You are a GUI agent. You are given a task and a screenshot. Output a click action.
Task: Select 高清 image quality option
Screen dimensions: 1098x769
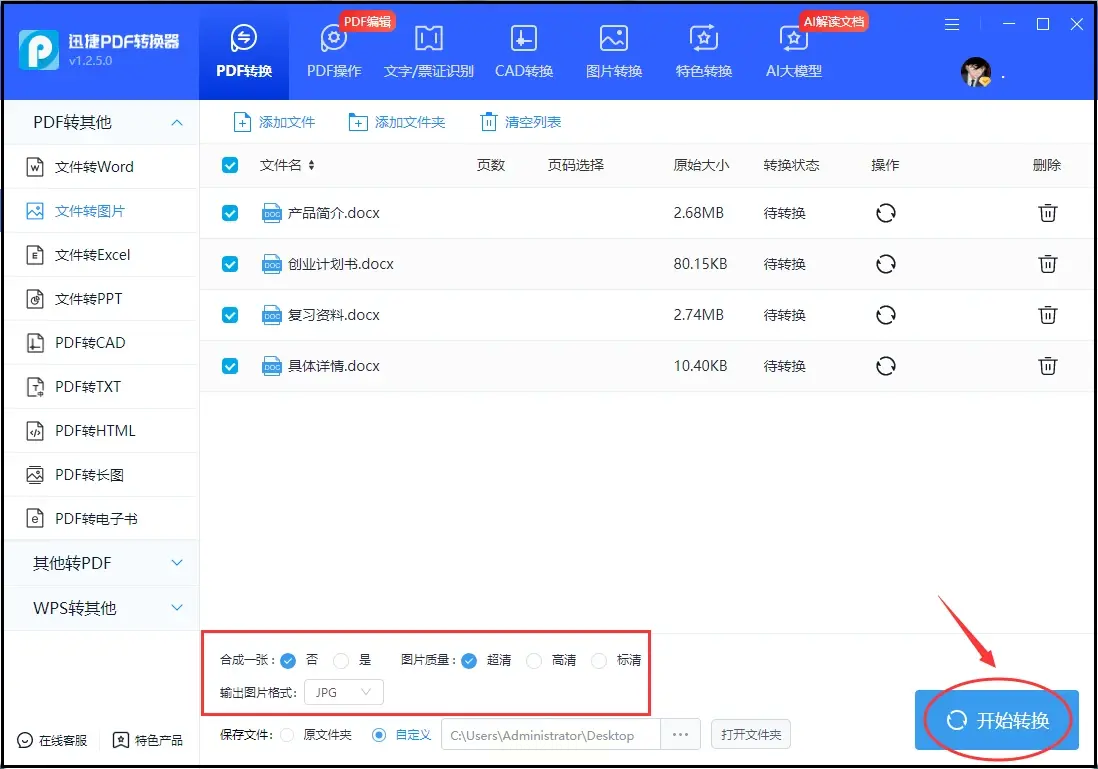coord(534,660)
